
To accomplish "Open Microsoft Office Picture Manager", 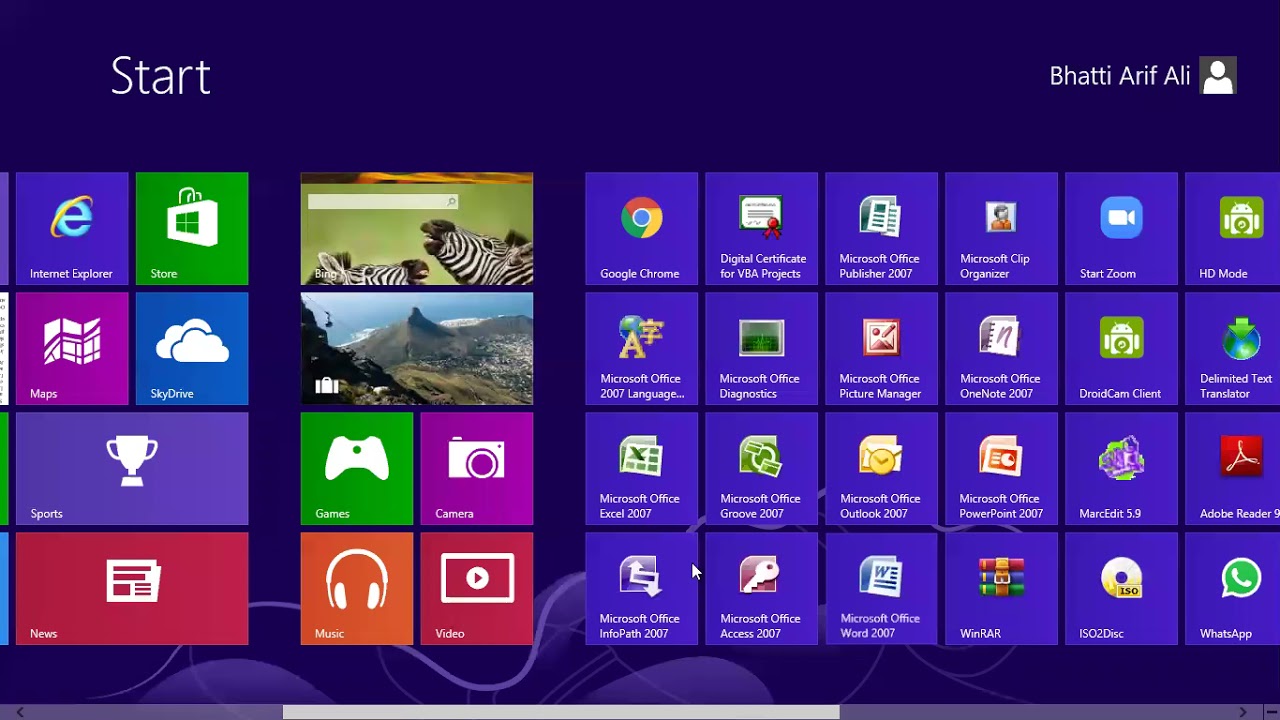I will [x=882, y=349].
